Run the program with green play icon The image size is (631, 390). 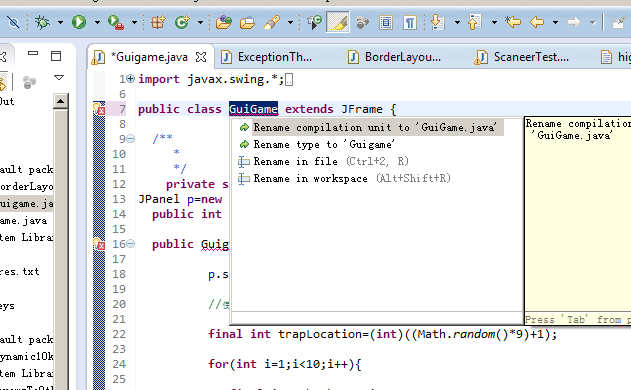(79, 22)
